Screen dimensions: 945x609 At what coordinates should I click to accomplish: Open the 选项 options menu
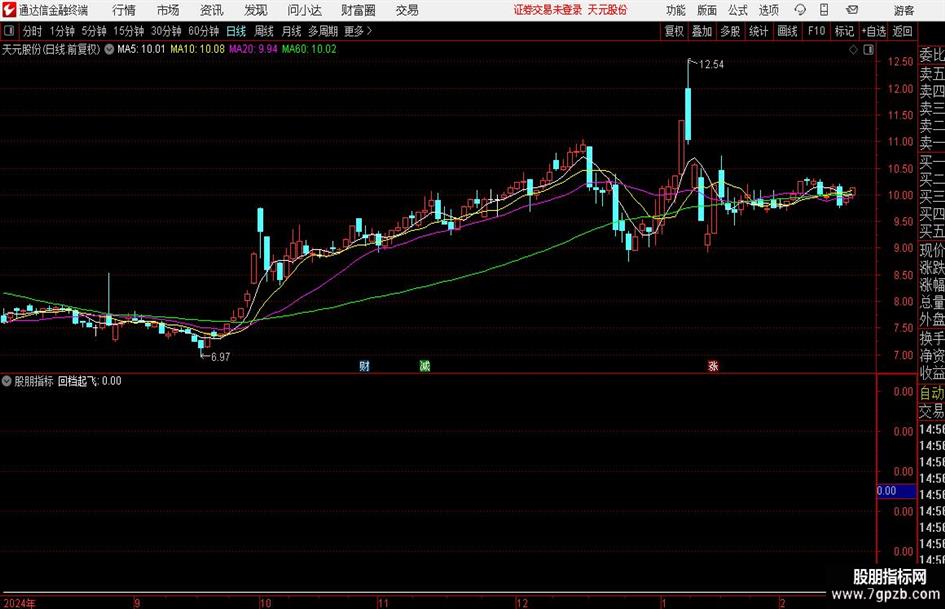(768, 10)
